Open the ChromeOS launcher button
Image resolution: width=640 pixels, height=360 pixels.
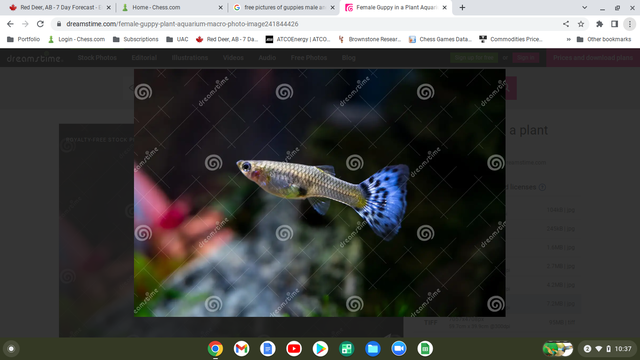coord(11,349)
